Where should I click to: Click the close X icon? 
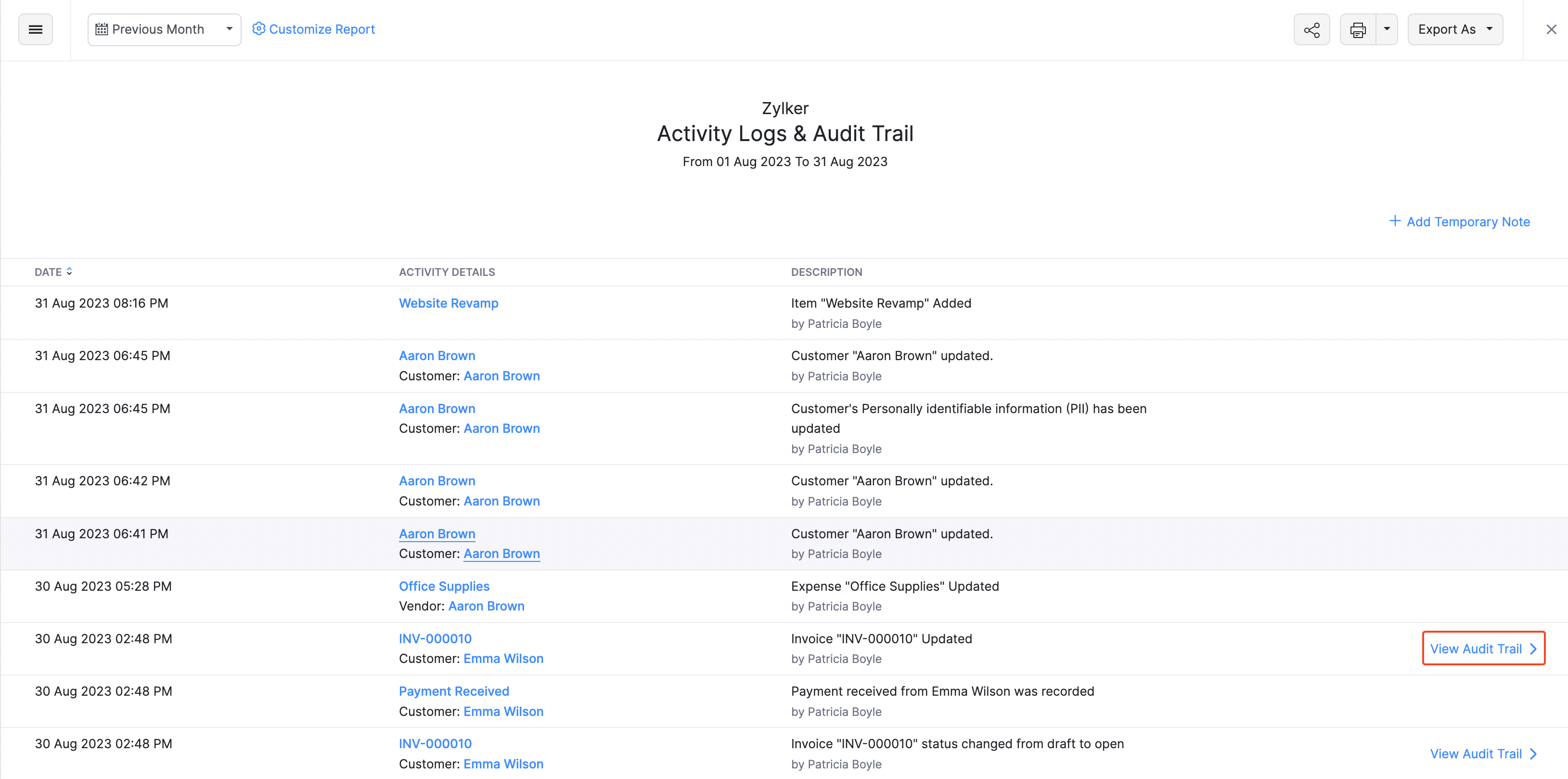pos(1547,29)
